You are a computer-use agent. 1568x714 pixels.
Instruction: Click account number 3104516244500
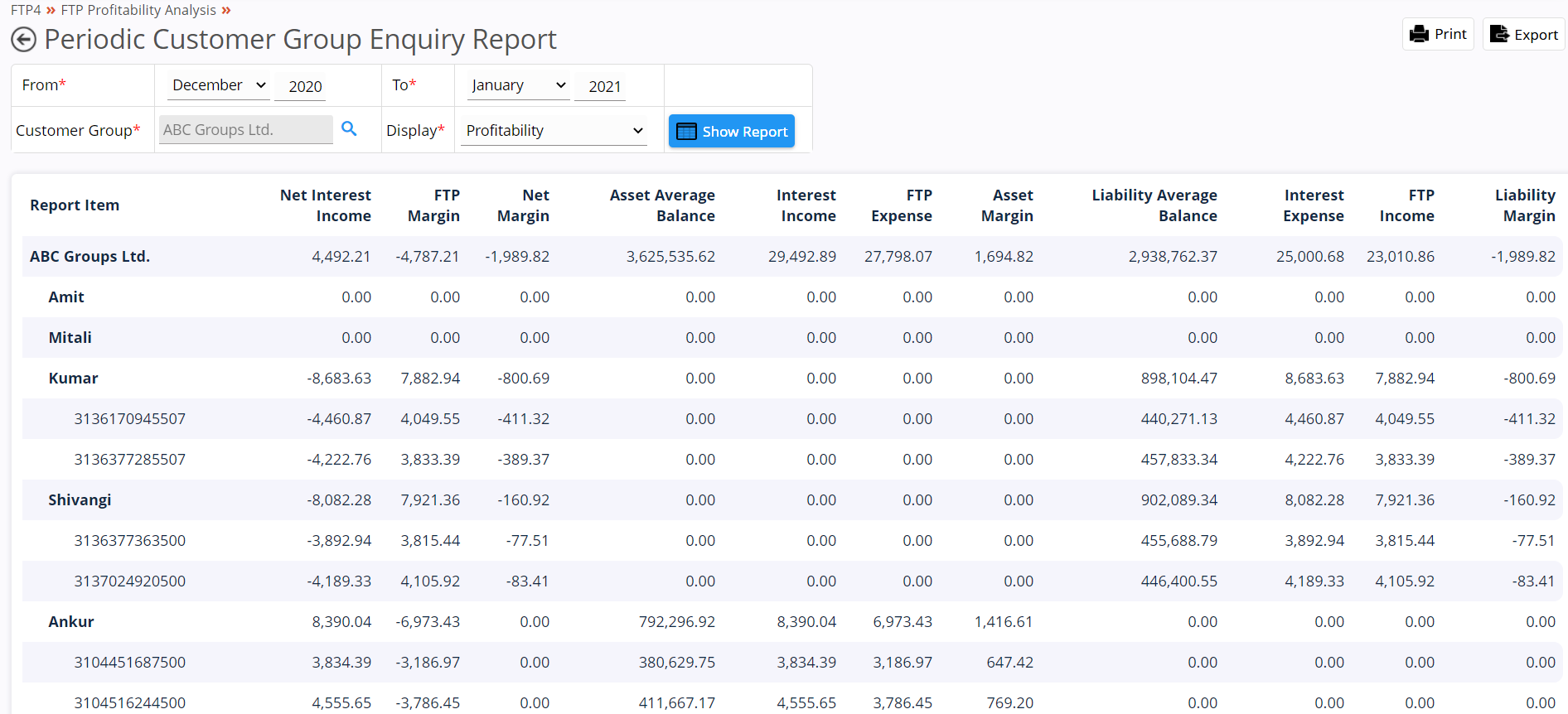coord(130,703)
